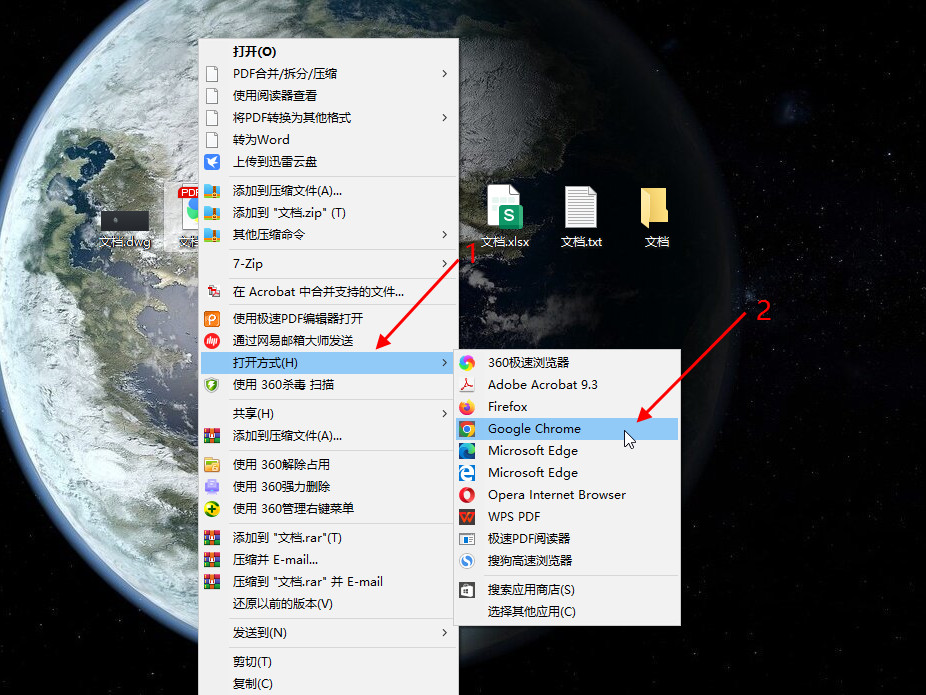The image size is (926, 695).
Task: Select 上传到迅雷云盘 menu entry
Action: point(275,162)
